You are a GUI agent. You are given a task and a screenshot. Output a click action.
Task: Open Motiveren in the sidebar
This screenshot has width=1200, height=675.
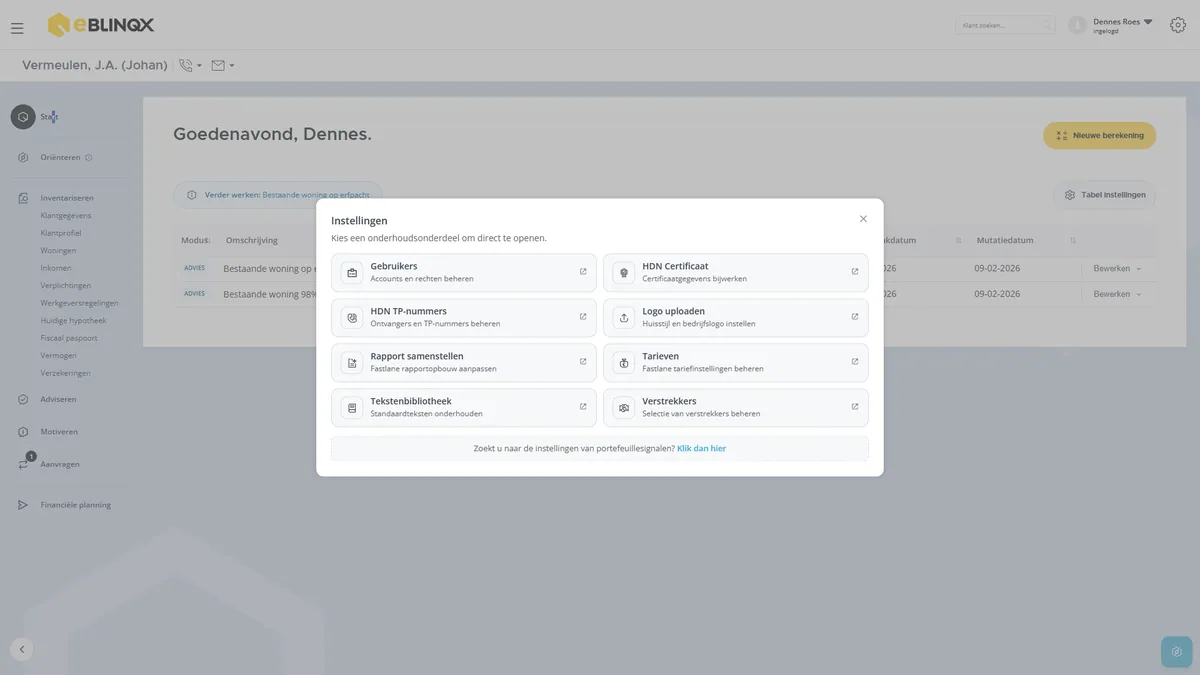tap(59, 432)
